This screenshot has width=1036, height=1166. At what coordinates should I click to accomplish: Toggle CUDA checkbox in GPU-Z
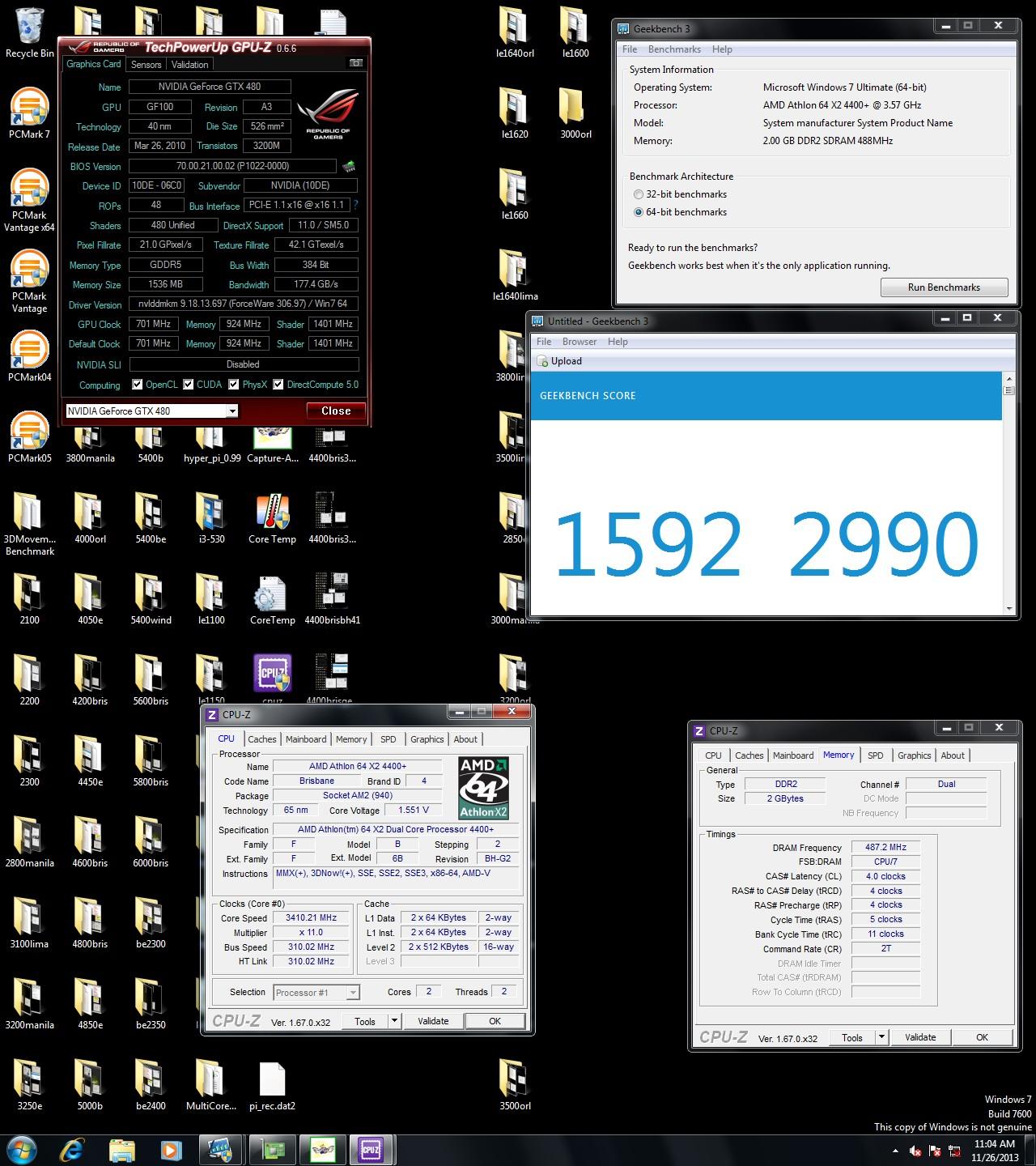point(189,385)
